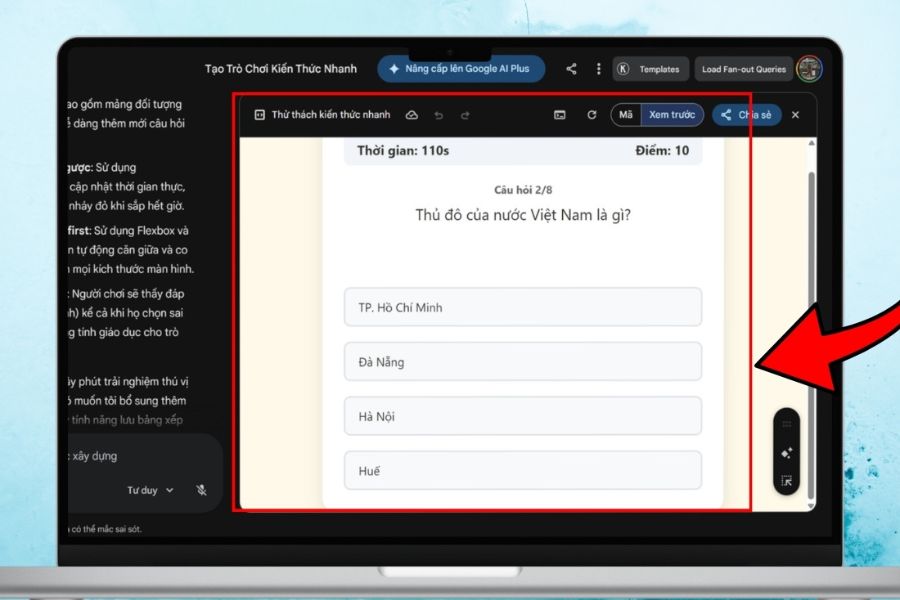Click the sparkle AI edit icon
This screenshot has width=900, height=600.
(x=786, y=453)
